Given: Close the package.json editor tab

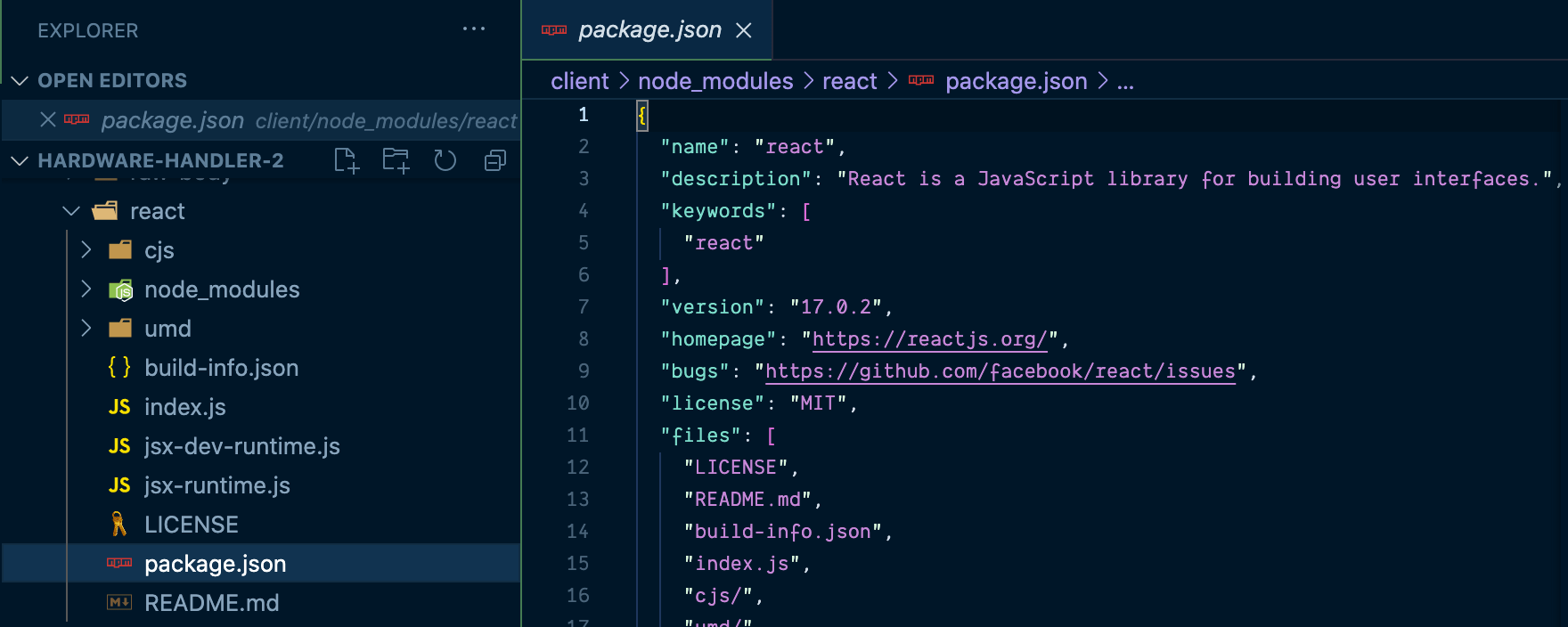Looking at the screenshot, I should [744, 30].
